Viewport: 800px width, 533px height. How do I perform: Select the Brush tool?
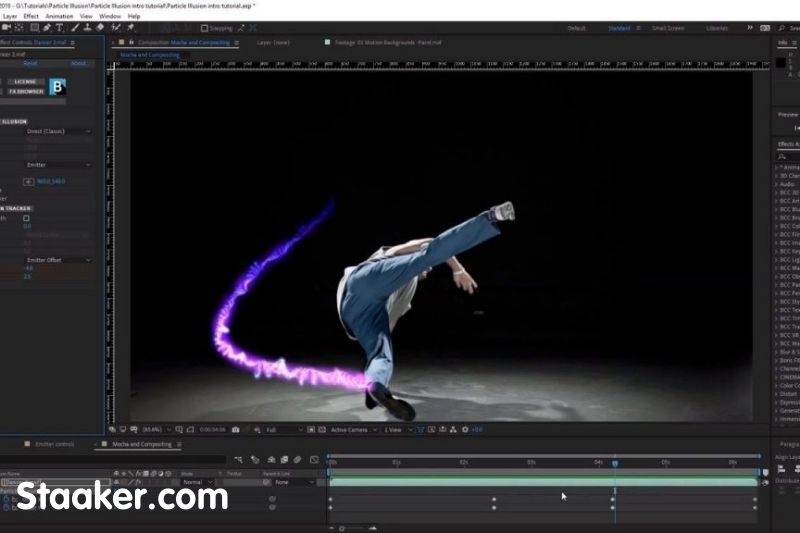[75, 28]
